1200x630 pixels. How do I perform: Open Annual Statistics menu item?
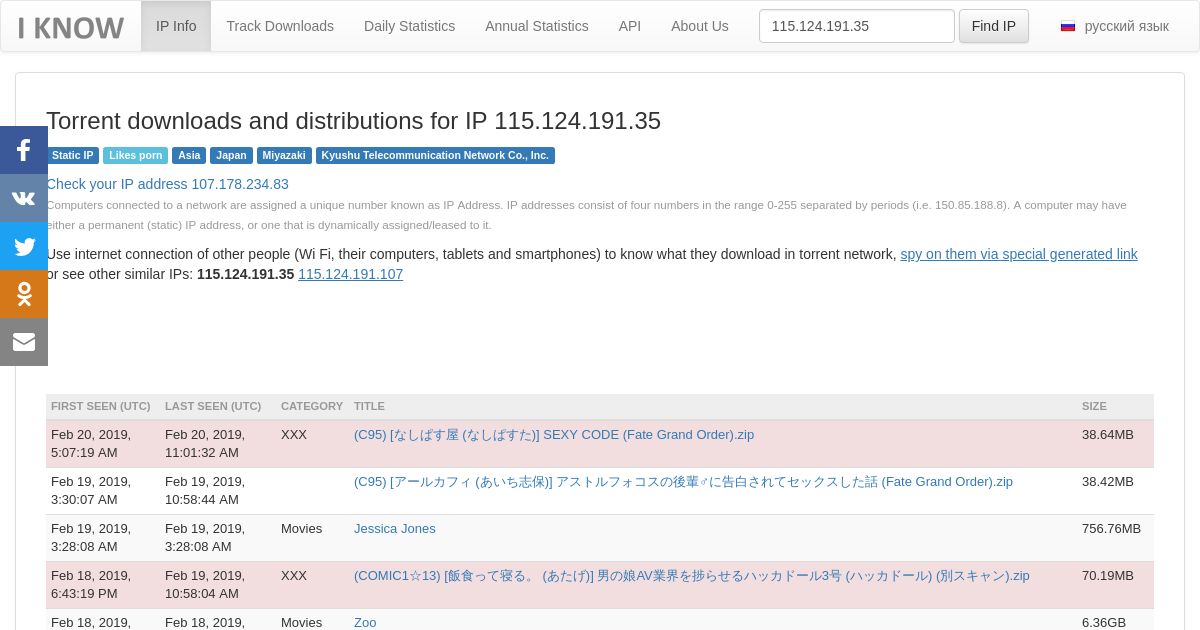537,26
